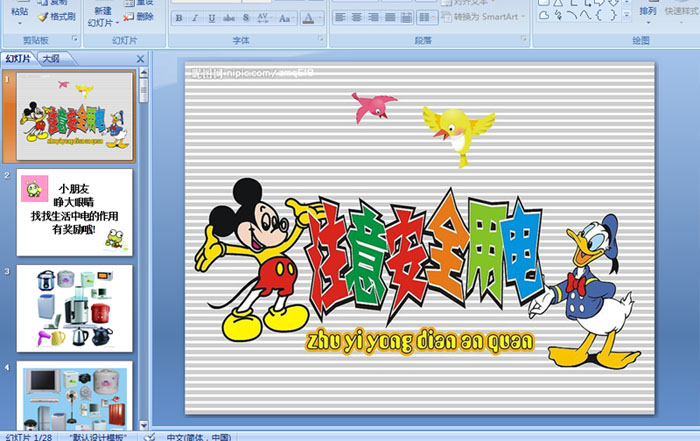
Task: Click the font color A icon
Action: click(x=308, y=18)
